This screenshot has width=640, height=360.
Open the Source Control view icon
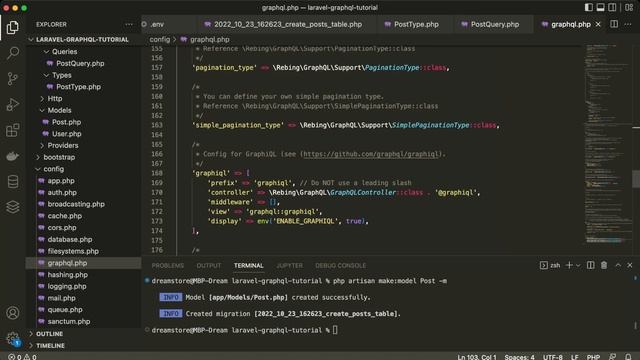tap(13, 79)
